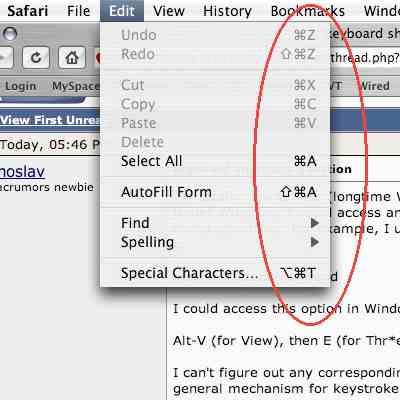
Task: Click the post time 'Today, 05:46'
Action: [x=45, y=145]
